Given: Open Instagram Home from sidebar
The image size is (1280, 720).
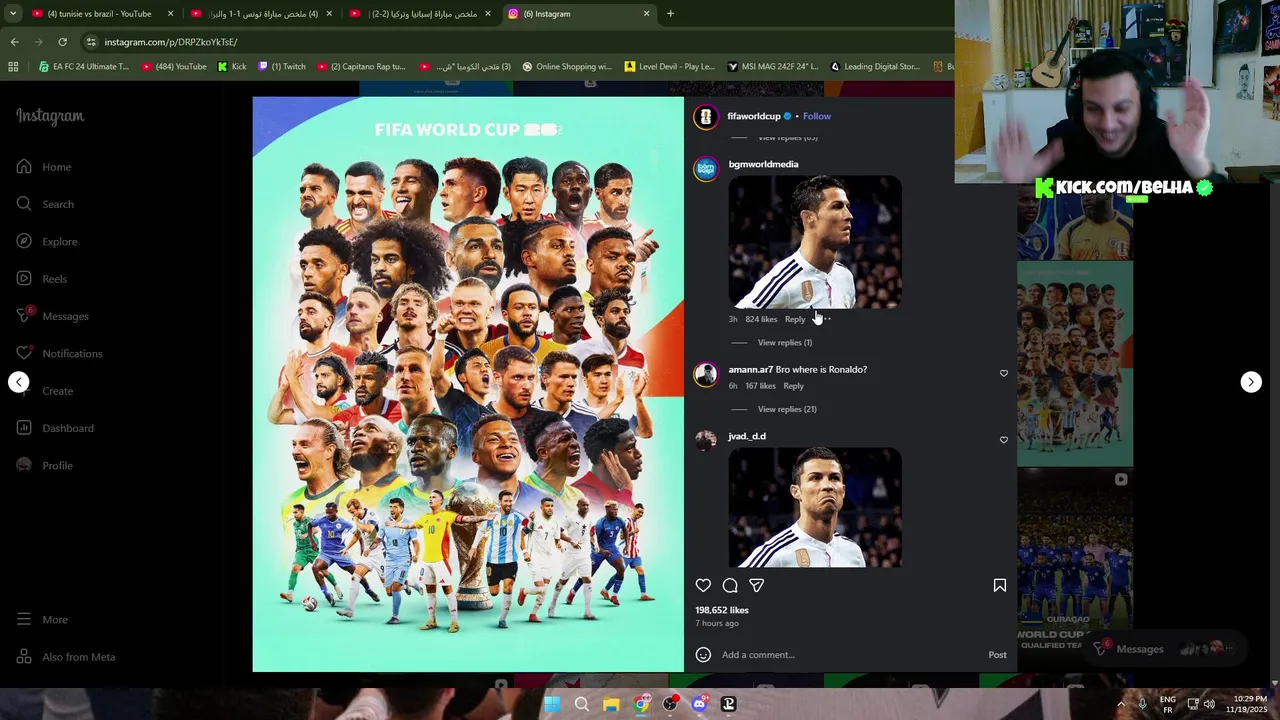Looking at the screenshot, I should [45, 167].
